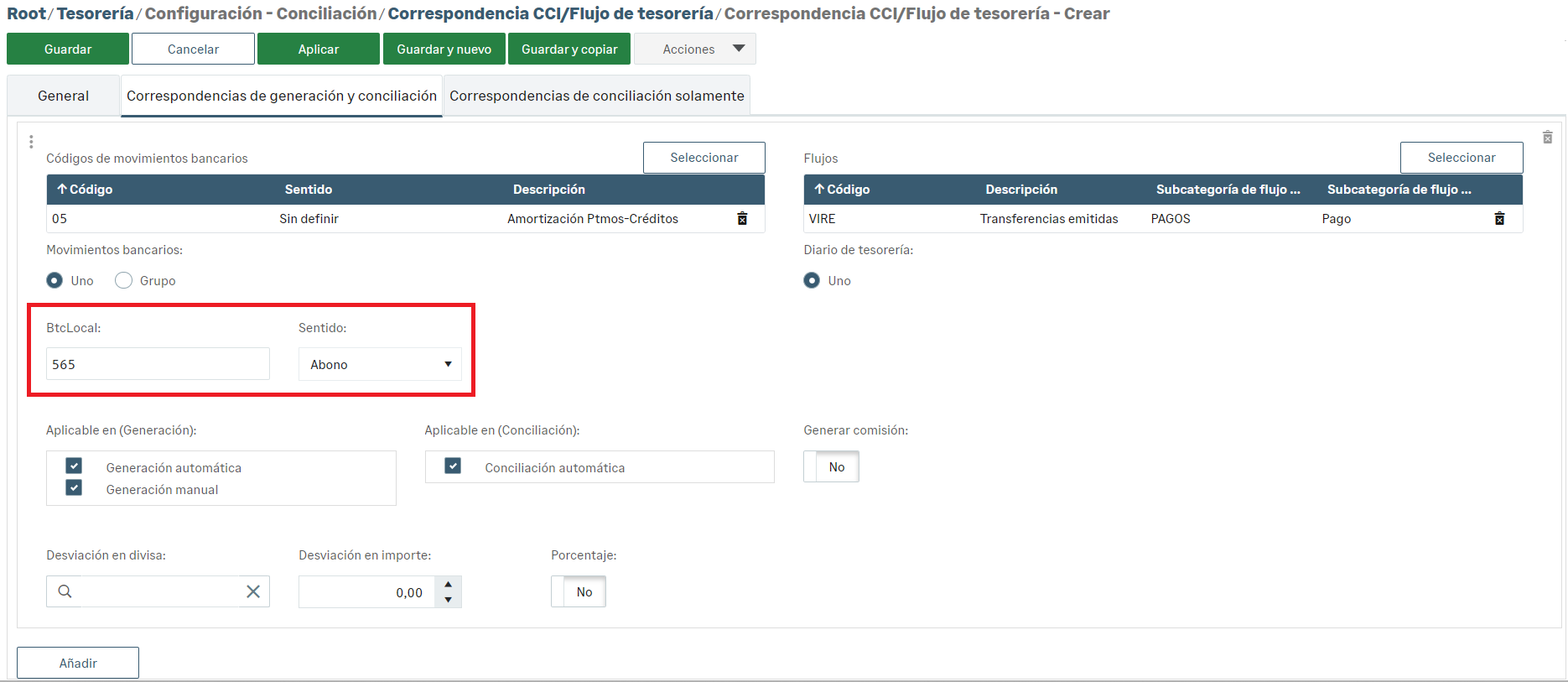Uncheck Conciliación automática checkbox
The image size is (1568, 682).
coord(453,466)
